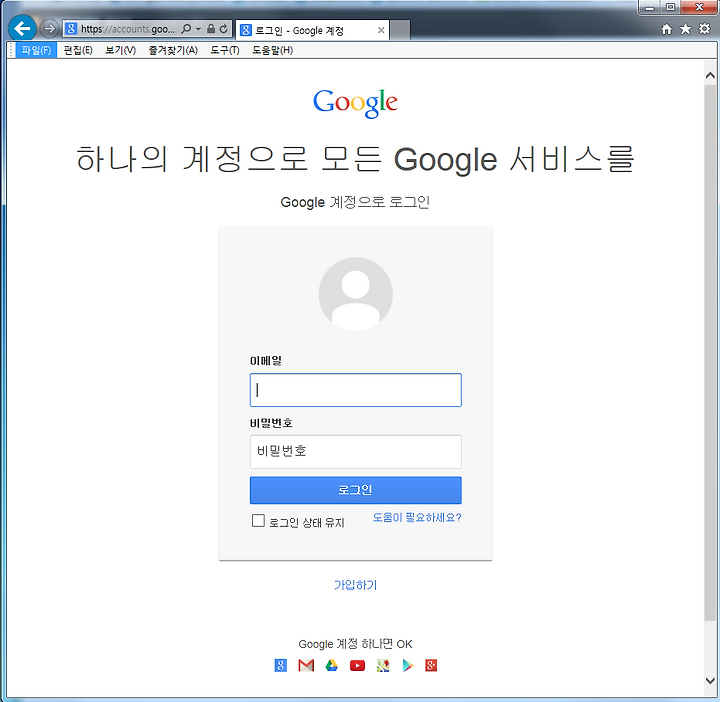
Task: Open the 즐겨찾기(A) menu
Action: [173, 50]
